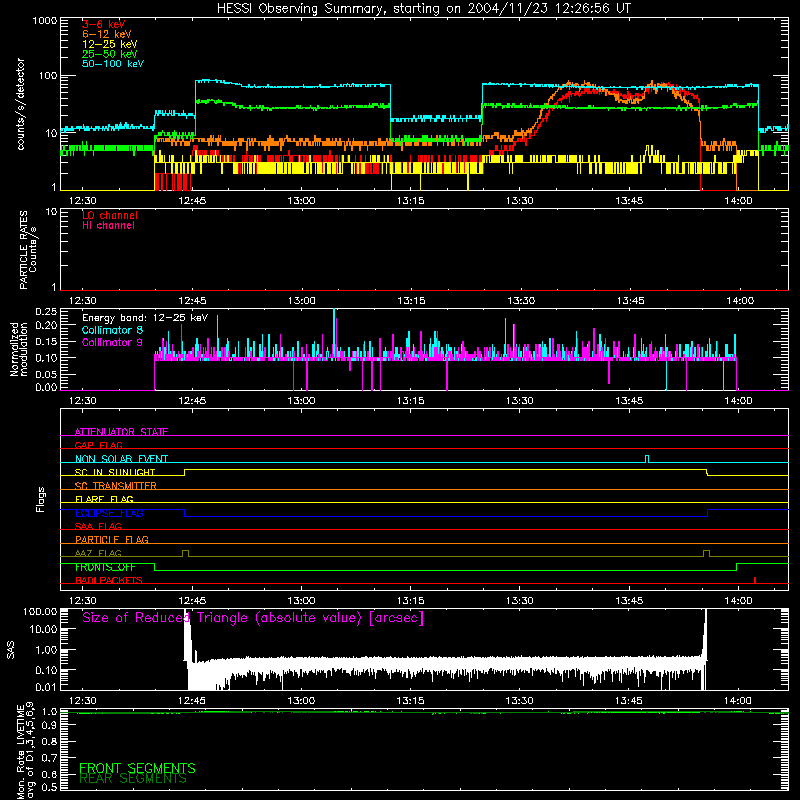Click the ATTENUATOR STATE flag label
800x800 pixels.
[x=121, y=432]
